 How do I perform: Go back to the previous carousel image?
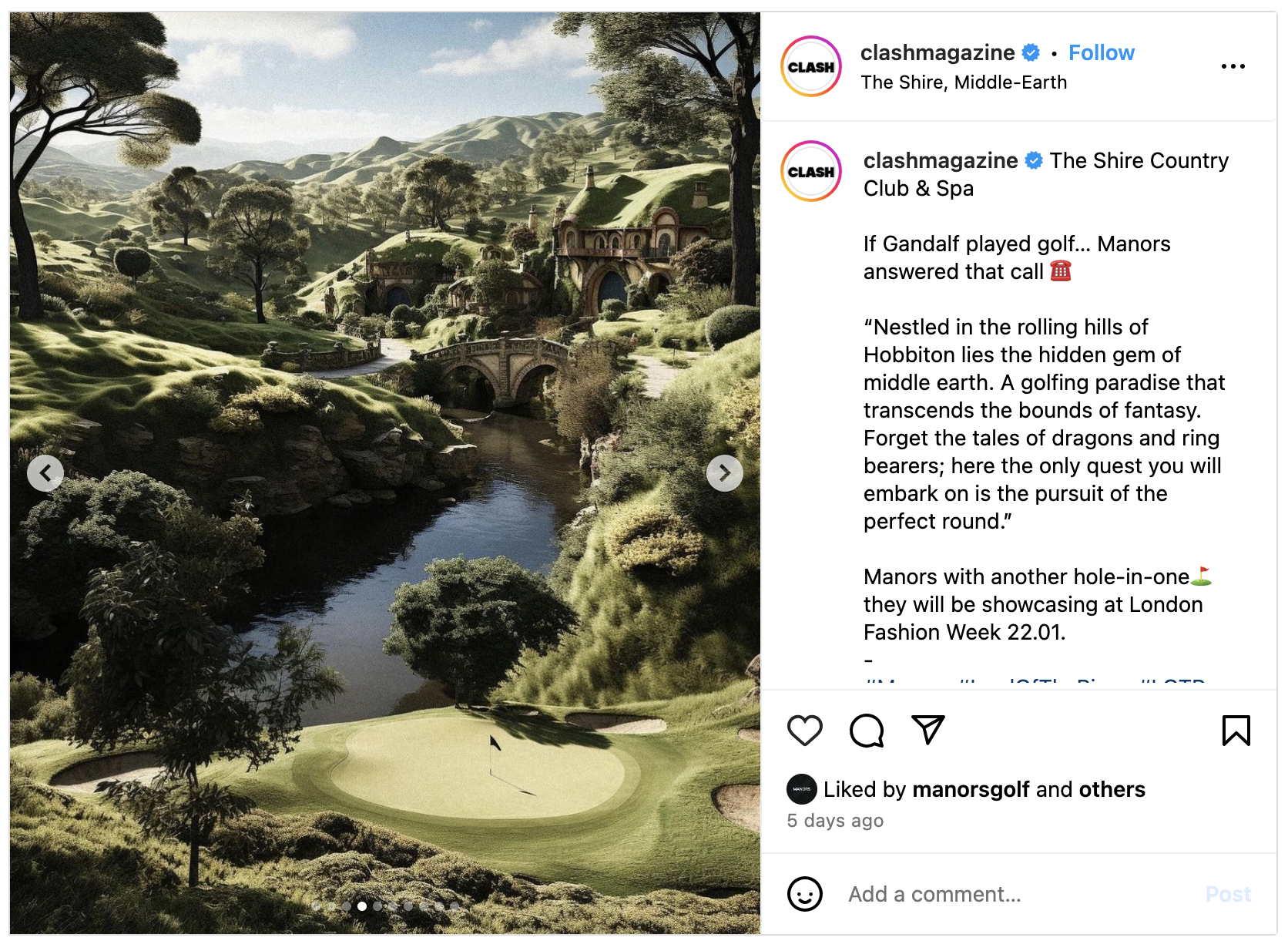45,472
